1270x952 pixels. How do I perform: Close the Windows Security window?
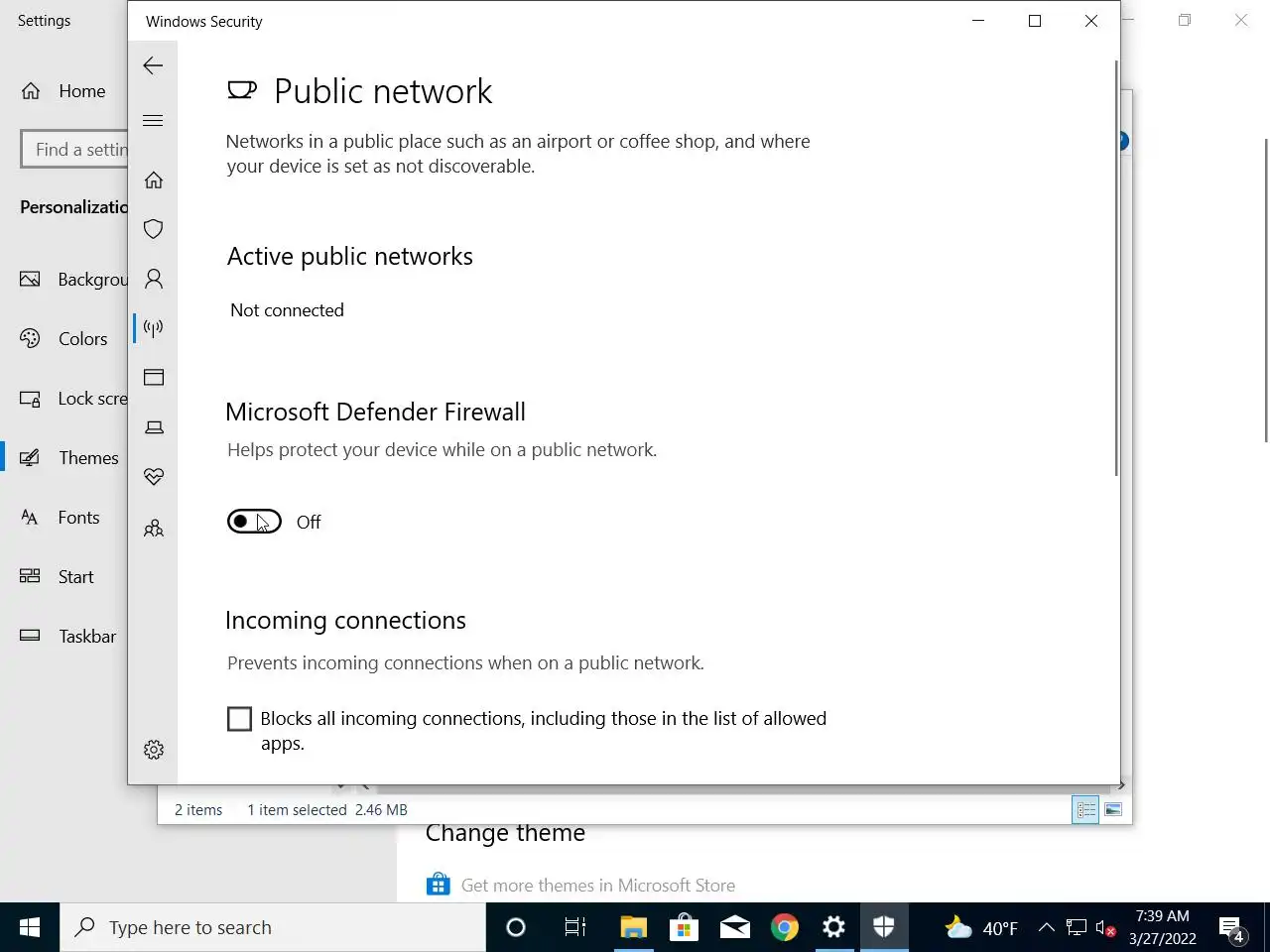(x=1091, y=21)
